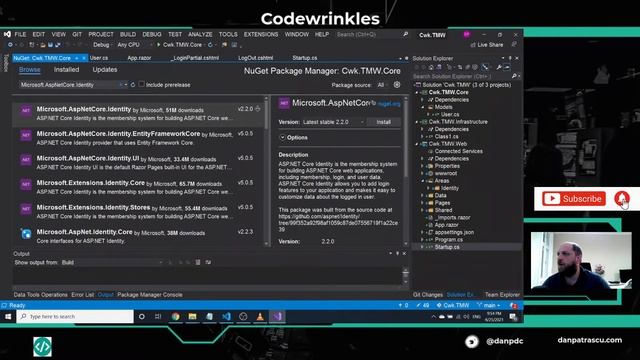
Task: Click the search magnifier in Solution Explorer
Action: pyautogui.click(x=514, y=76)
